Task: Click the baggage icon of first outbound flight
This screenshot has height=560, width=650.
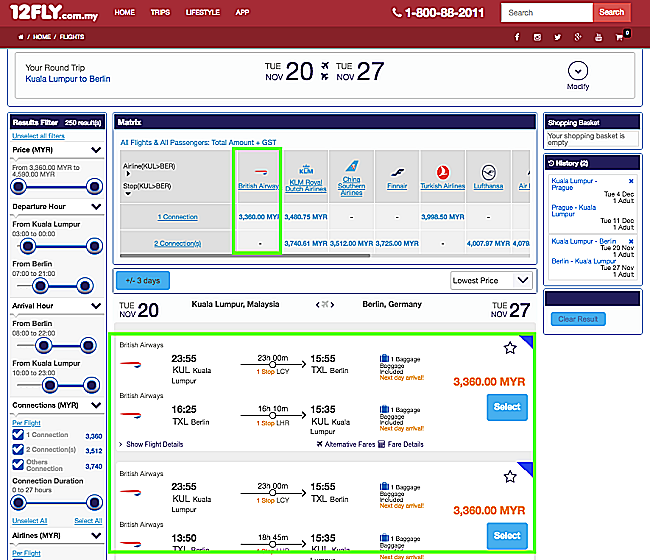Action: tap(384, 358)
